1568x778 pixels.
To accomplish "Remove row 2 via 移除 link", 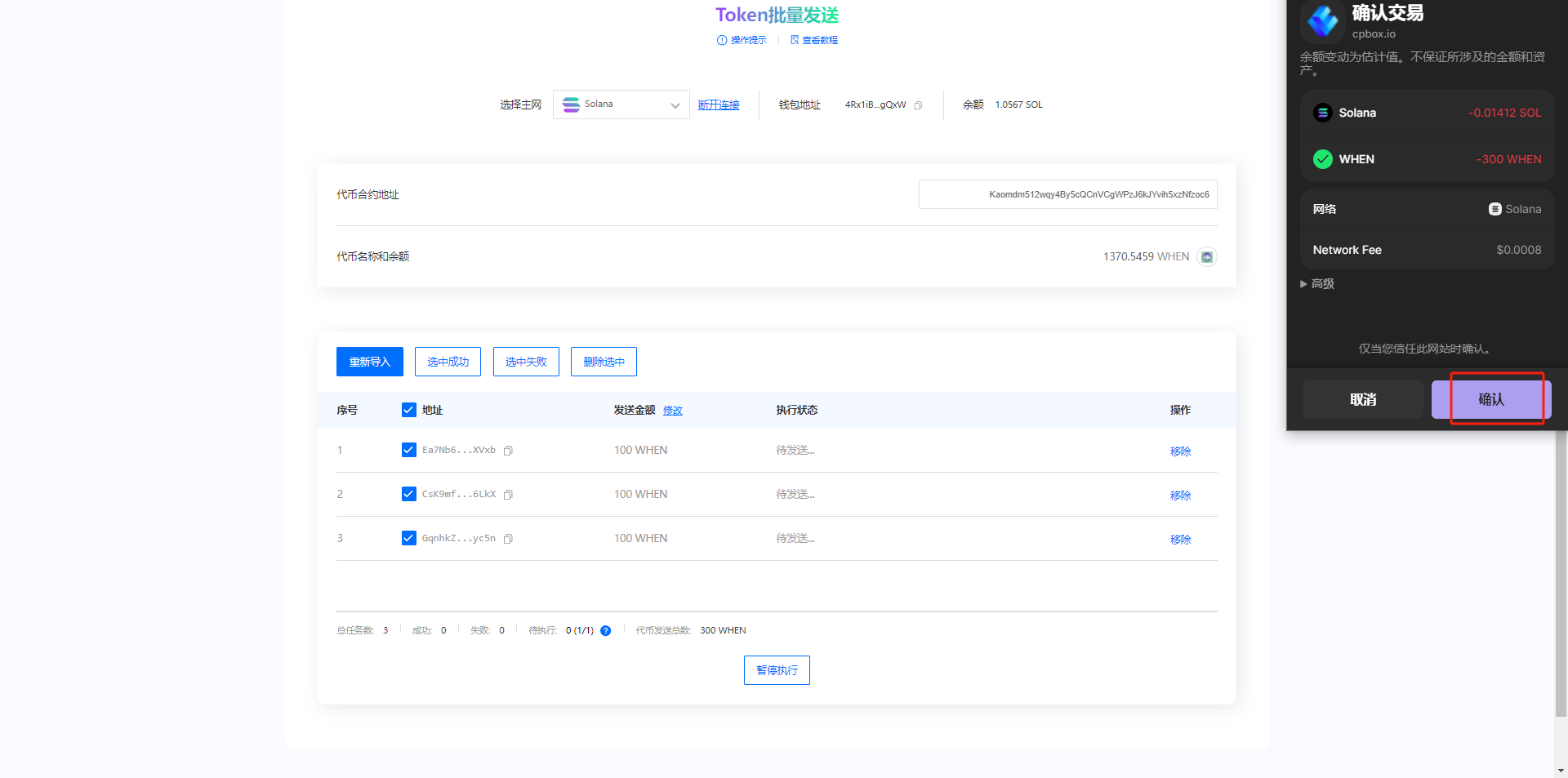I will (1180, 496).
